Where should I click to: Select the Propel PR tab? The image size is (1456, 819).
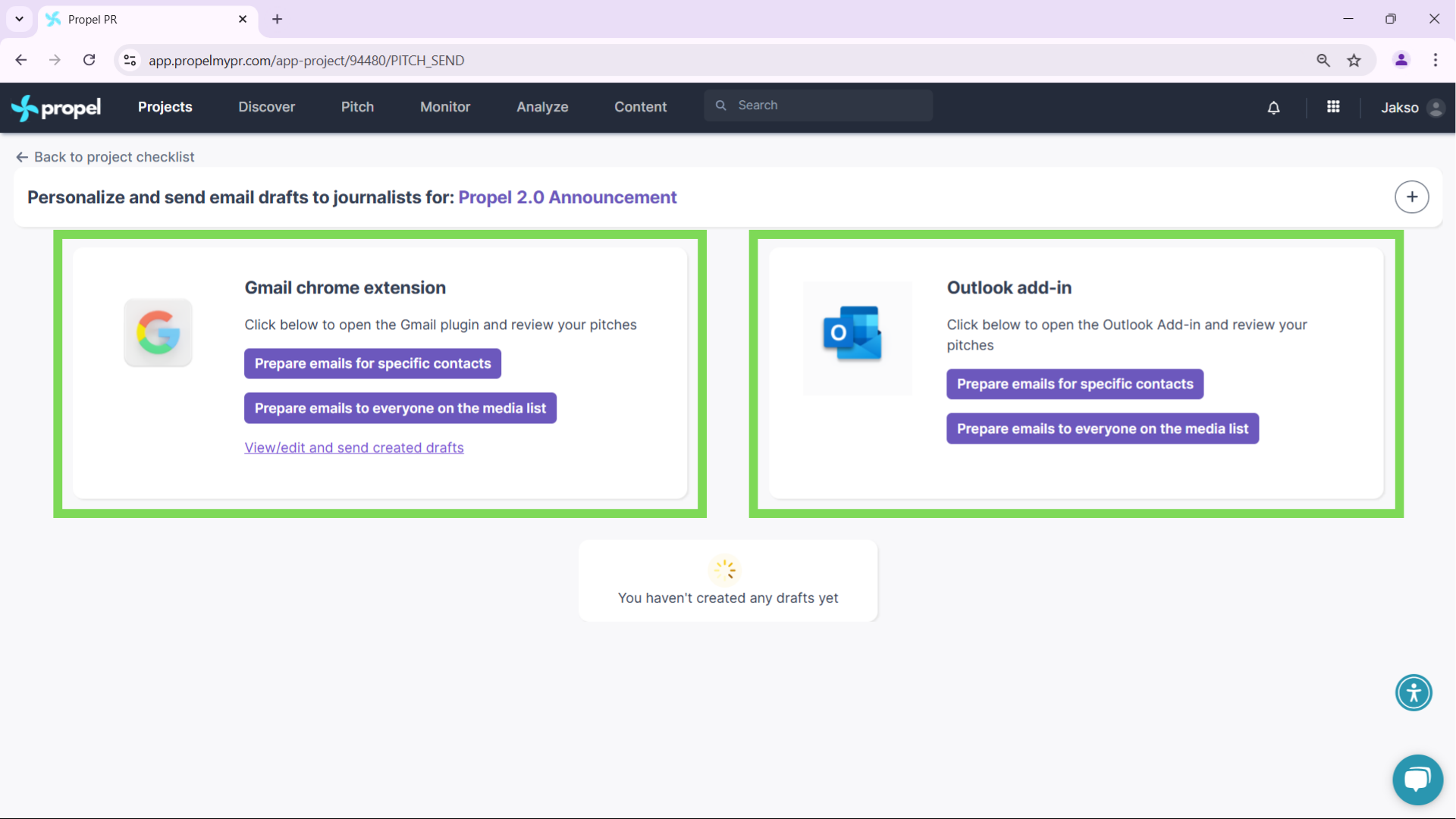point(148,20)
